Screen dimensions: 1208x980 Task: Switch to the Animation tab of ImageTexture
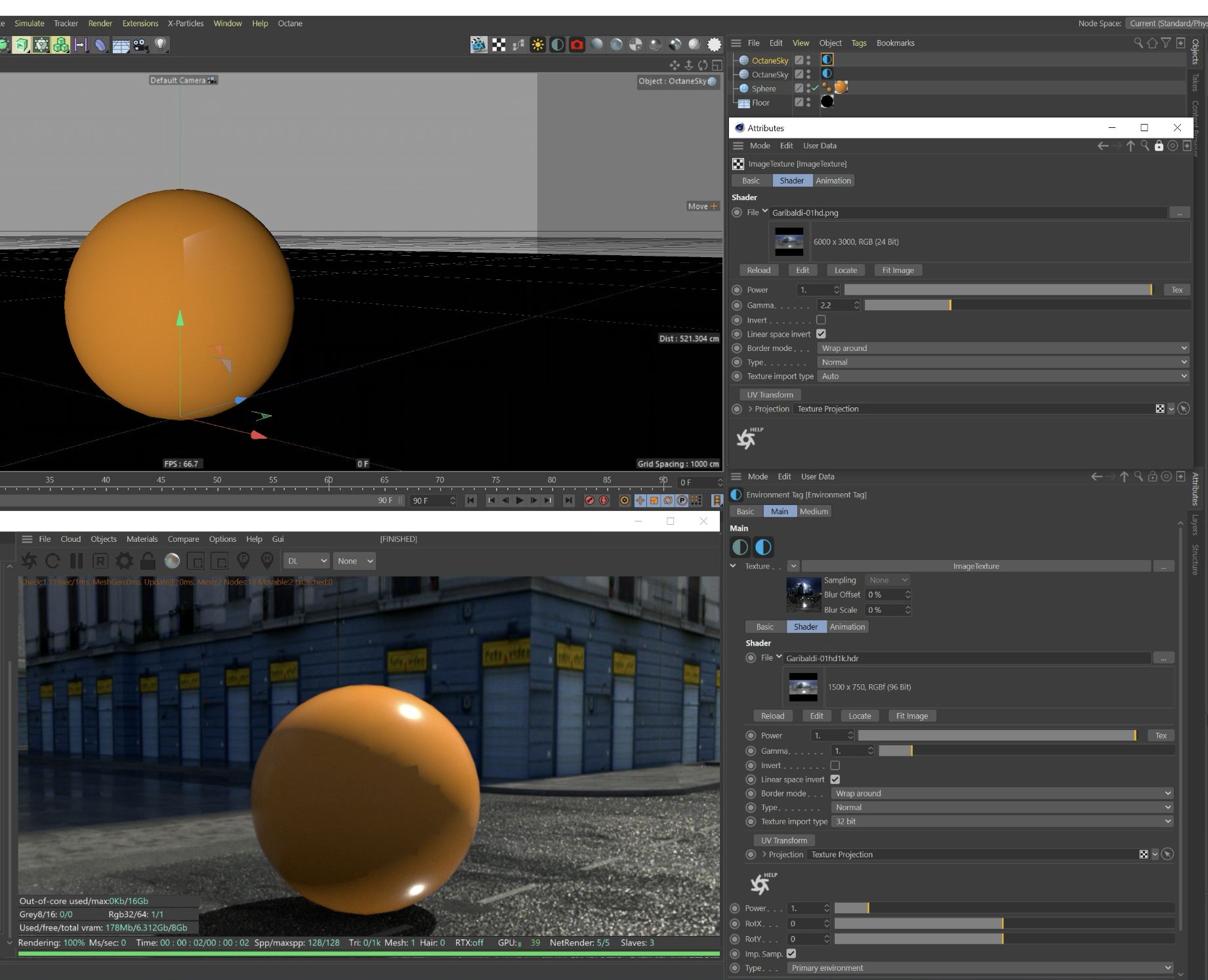(x=833, y=181)
